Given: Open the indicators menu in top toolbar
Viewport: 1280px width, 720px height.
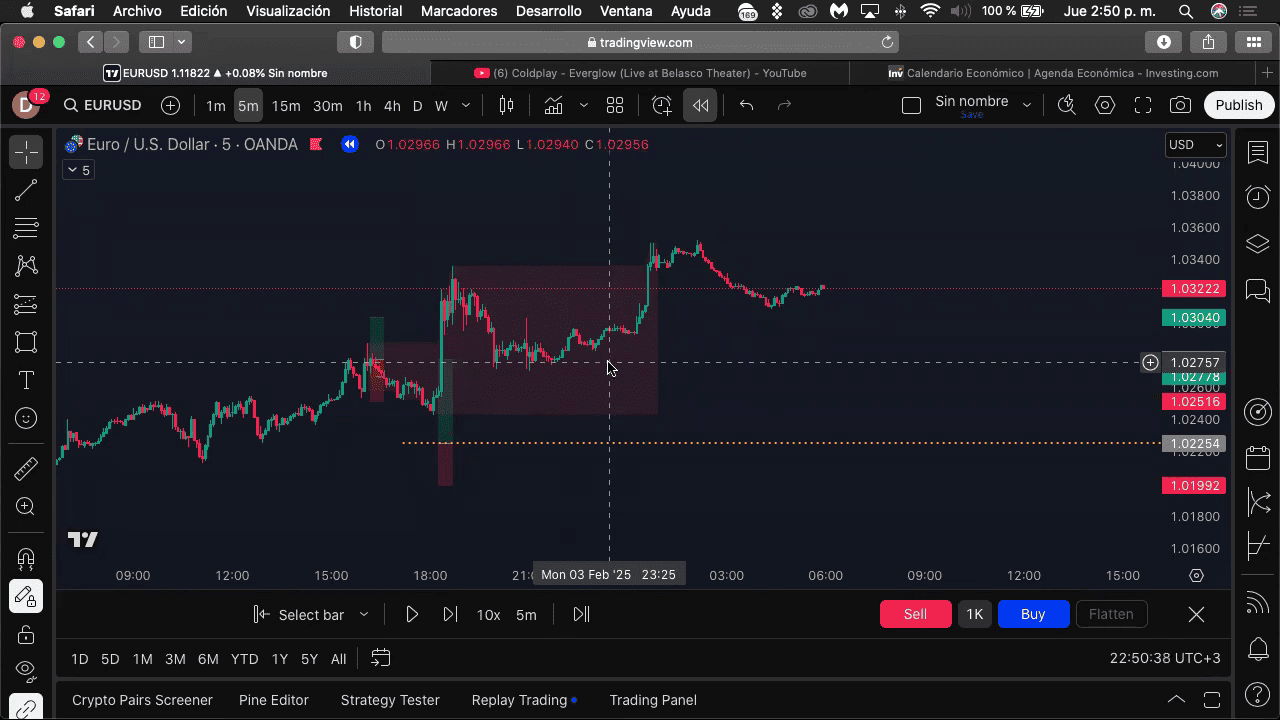Looking at the screenshot, I should coord(553,105).
